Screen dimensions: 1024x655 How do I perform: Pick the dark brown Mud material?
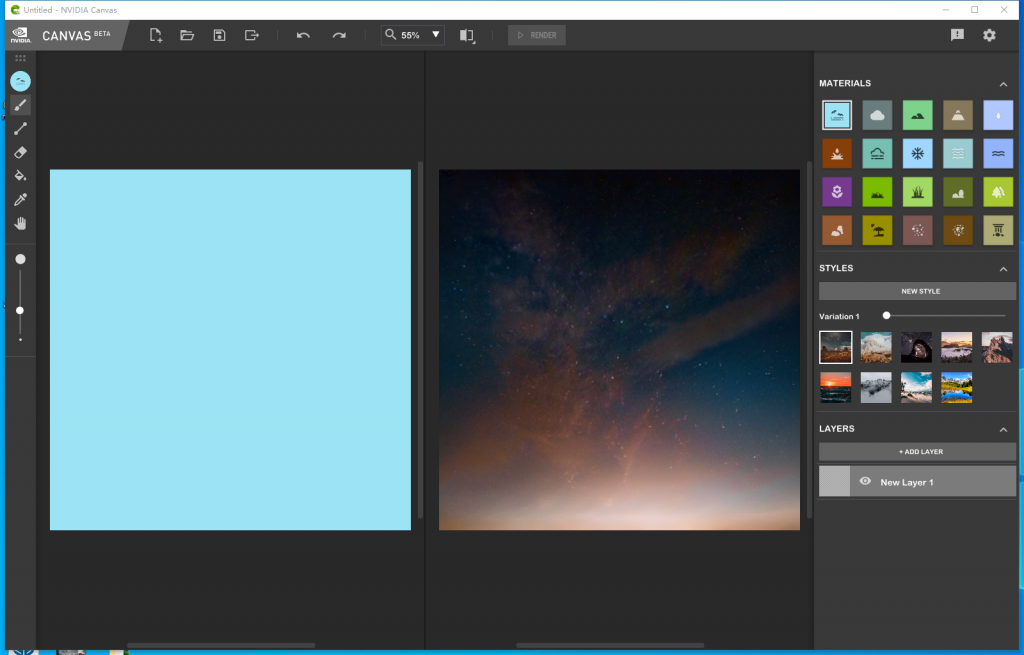[958, 231]
